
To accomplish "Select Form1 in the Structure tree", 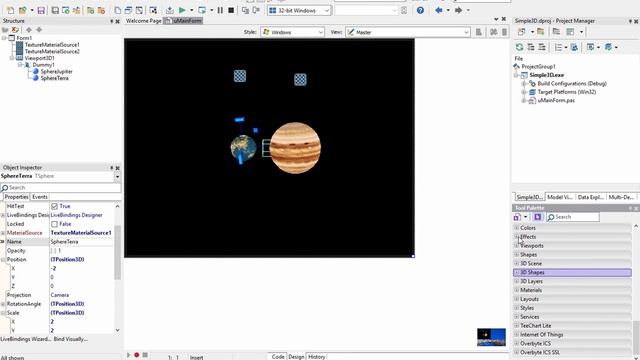I will (24, 38).
